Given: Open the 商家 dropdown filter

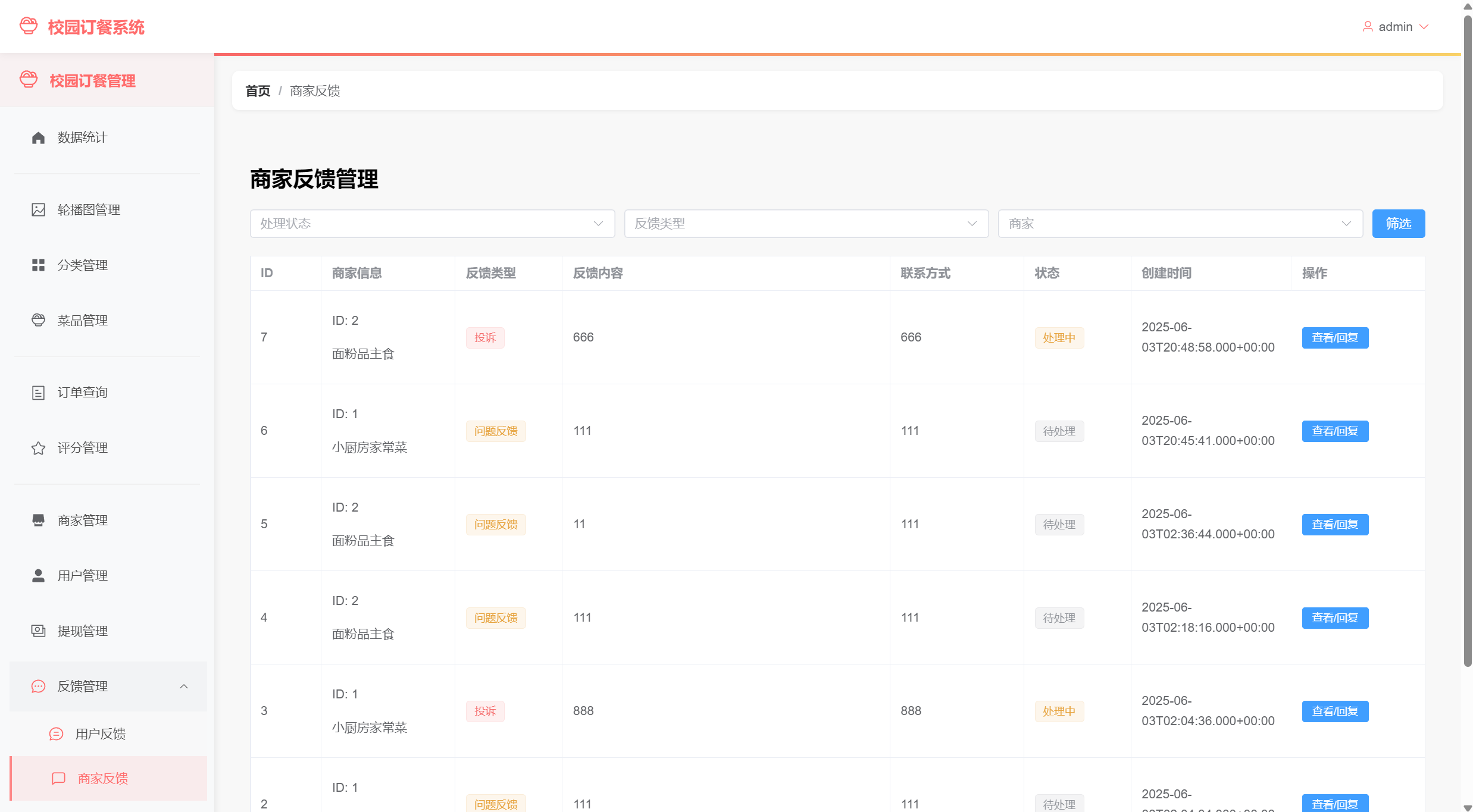Looking at the screenshot, I should coord(1180,224).
